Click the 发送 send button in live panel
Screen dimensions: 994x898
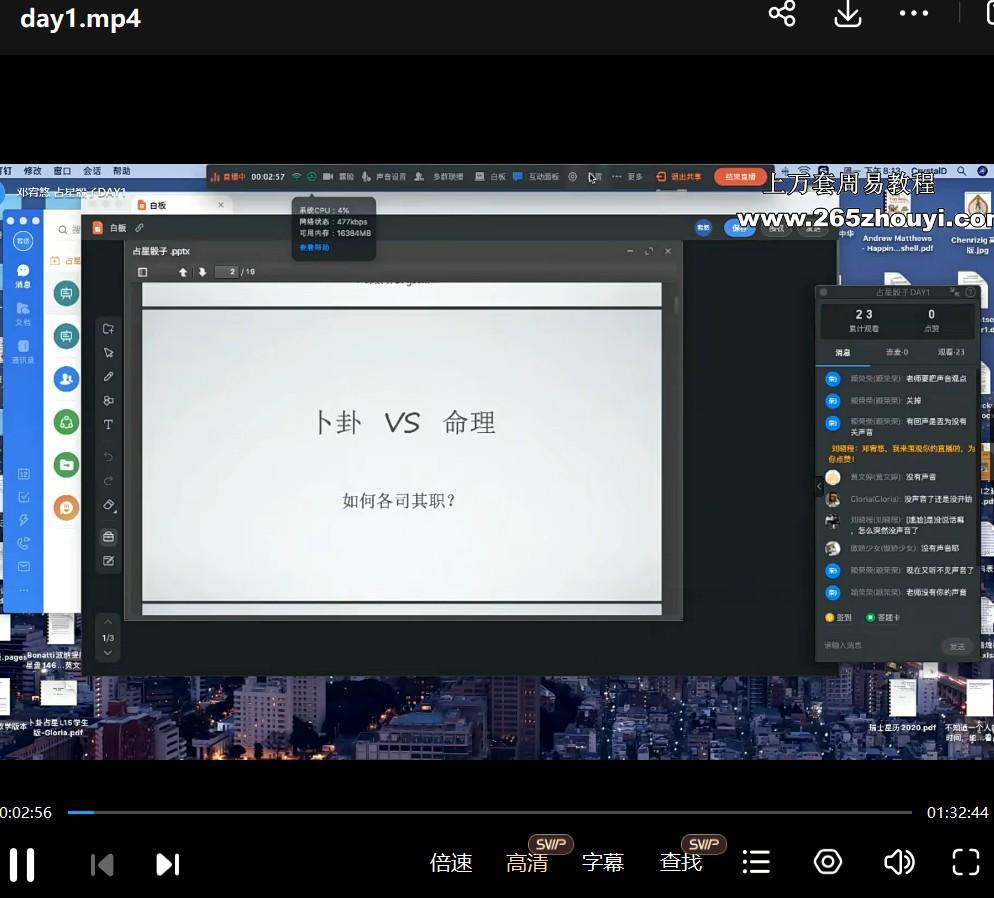[x=957, y=646]
